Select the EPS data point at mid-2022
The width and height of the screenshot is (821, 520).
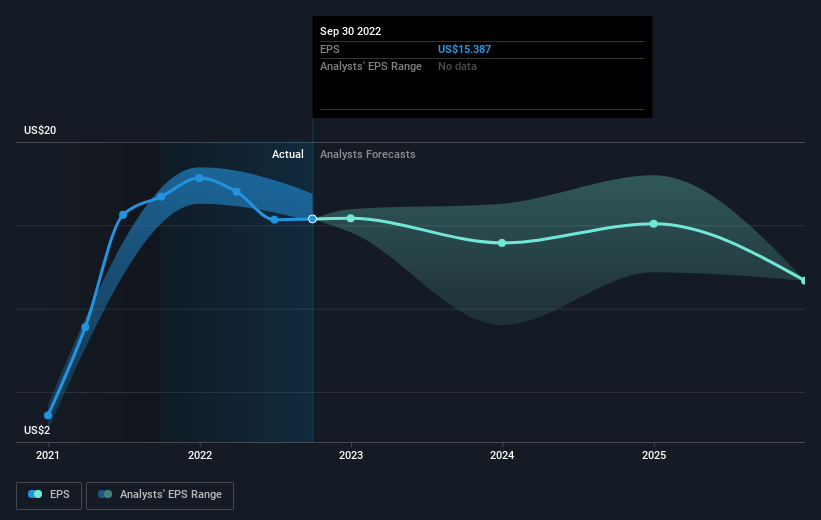click(274, 219)
